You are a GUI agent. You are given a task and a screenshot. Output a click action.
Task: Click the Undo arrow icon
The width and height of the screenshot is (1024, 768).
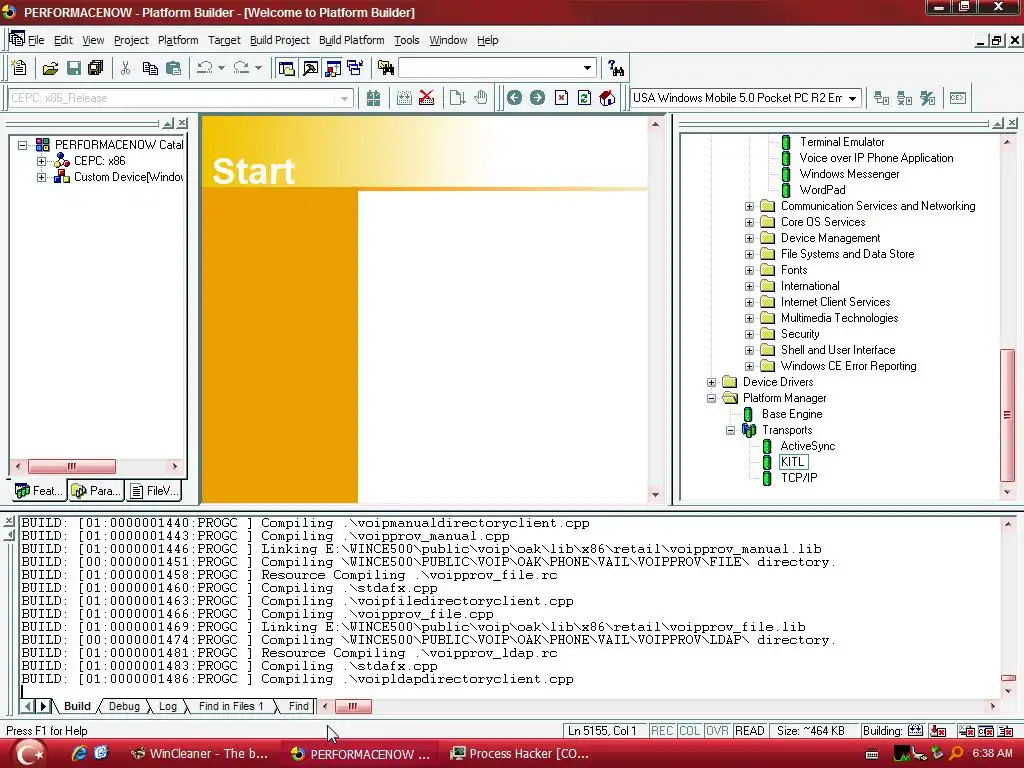[x=204, y=68]
